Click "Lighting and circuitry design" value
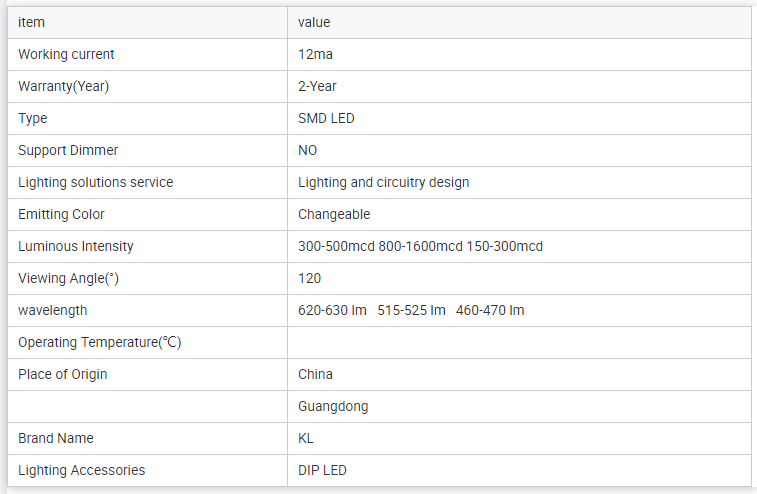The width and height of the screenshot is (757, 494). point(383,182)
